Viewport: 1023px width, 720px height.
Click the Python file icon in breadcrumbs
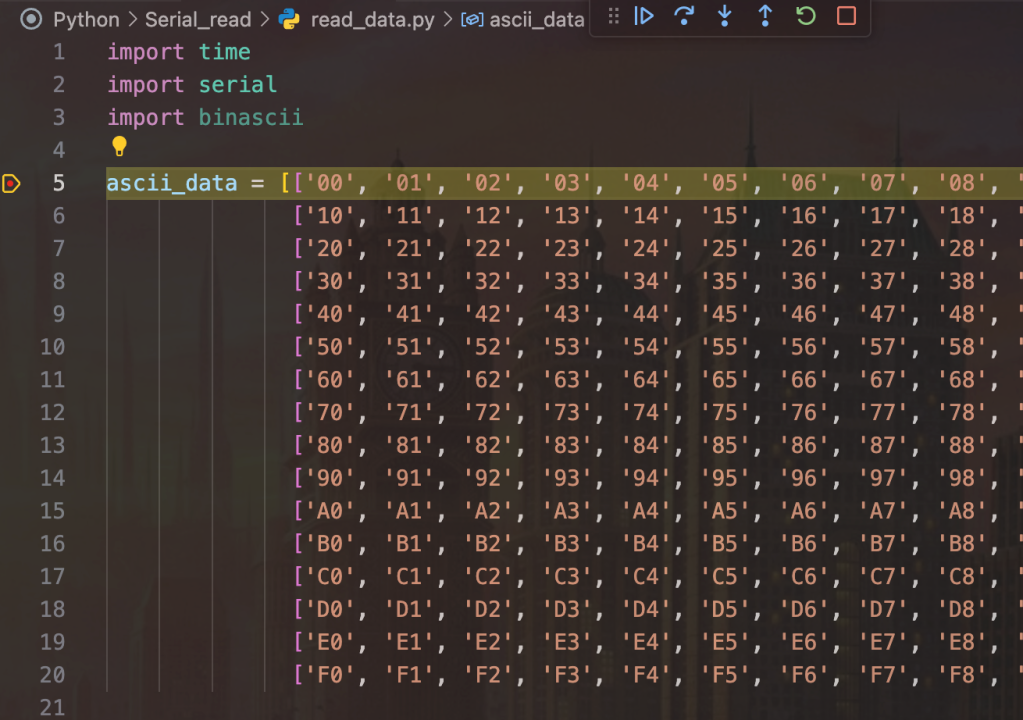tap(289, 19)
